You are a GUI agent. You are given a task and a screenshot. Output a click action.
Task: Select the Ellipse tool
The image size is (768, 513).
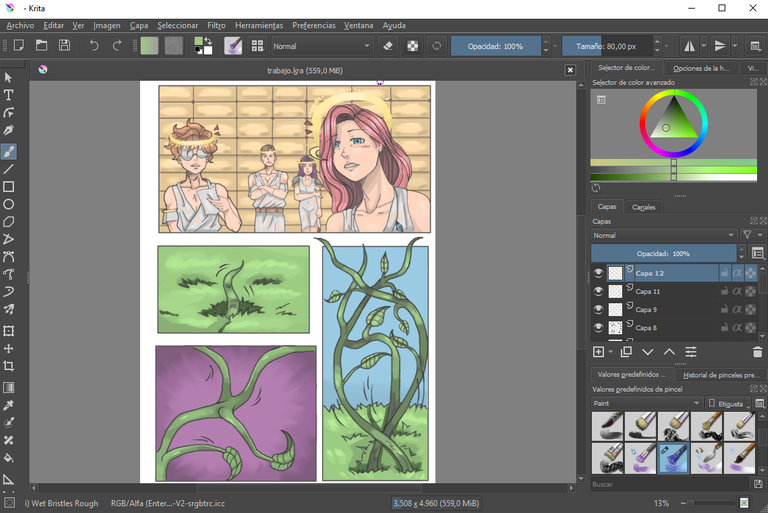(8, 204)
